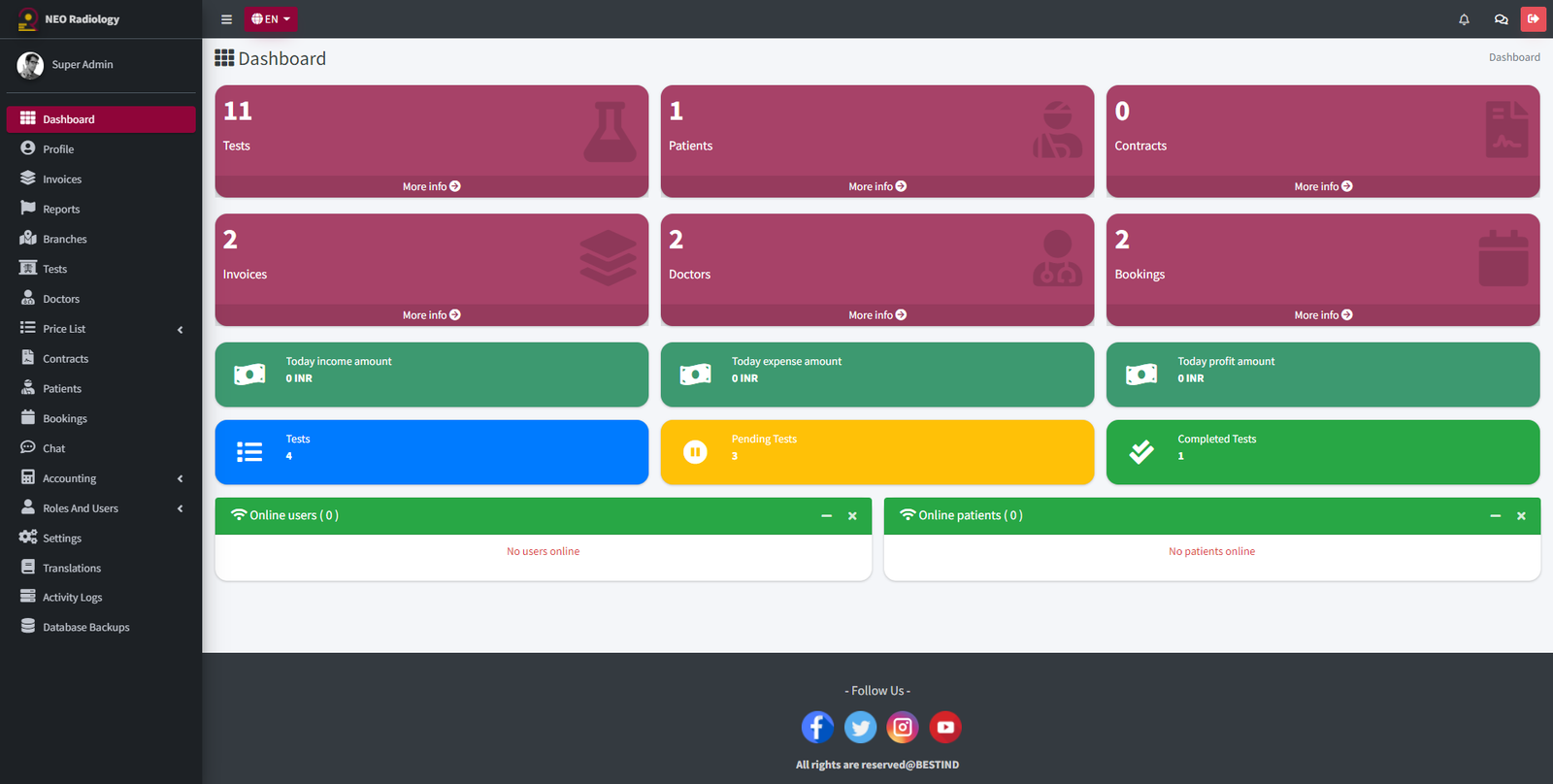Open the Twitter icon in footer

coord(860,727)
